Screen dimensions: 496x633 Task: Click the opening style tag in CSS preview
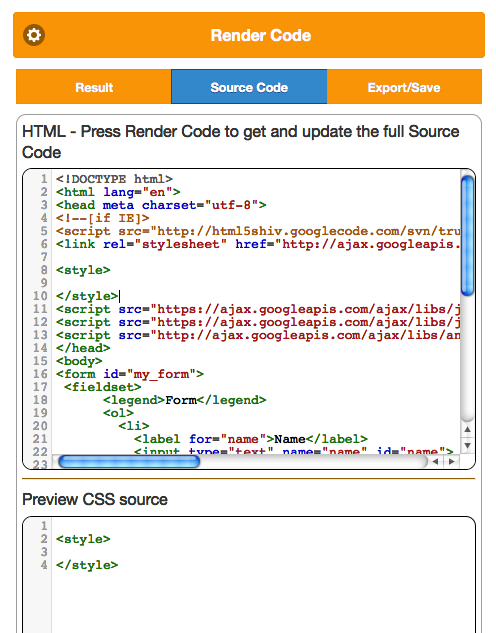click(83, 539)
